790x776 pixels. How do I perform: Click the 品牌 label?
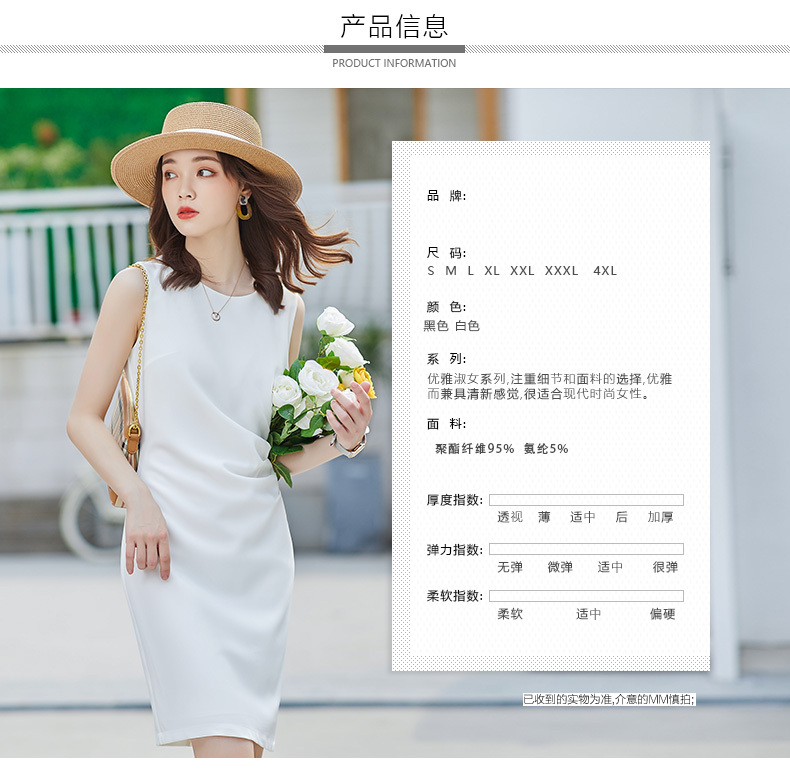coord(446,196)
